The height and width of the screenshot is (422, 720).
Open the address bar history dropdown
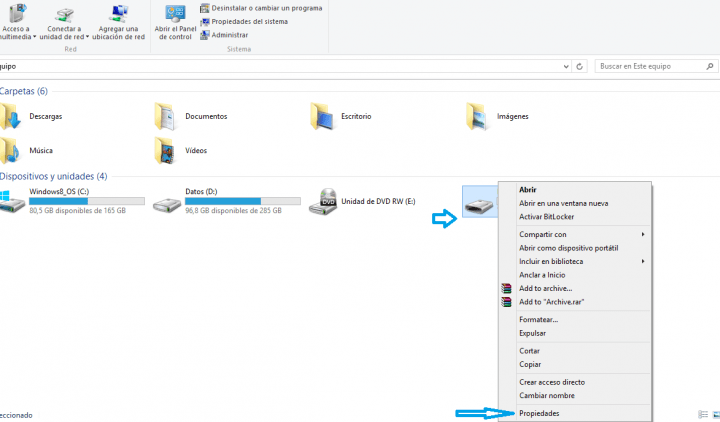567,66
